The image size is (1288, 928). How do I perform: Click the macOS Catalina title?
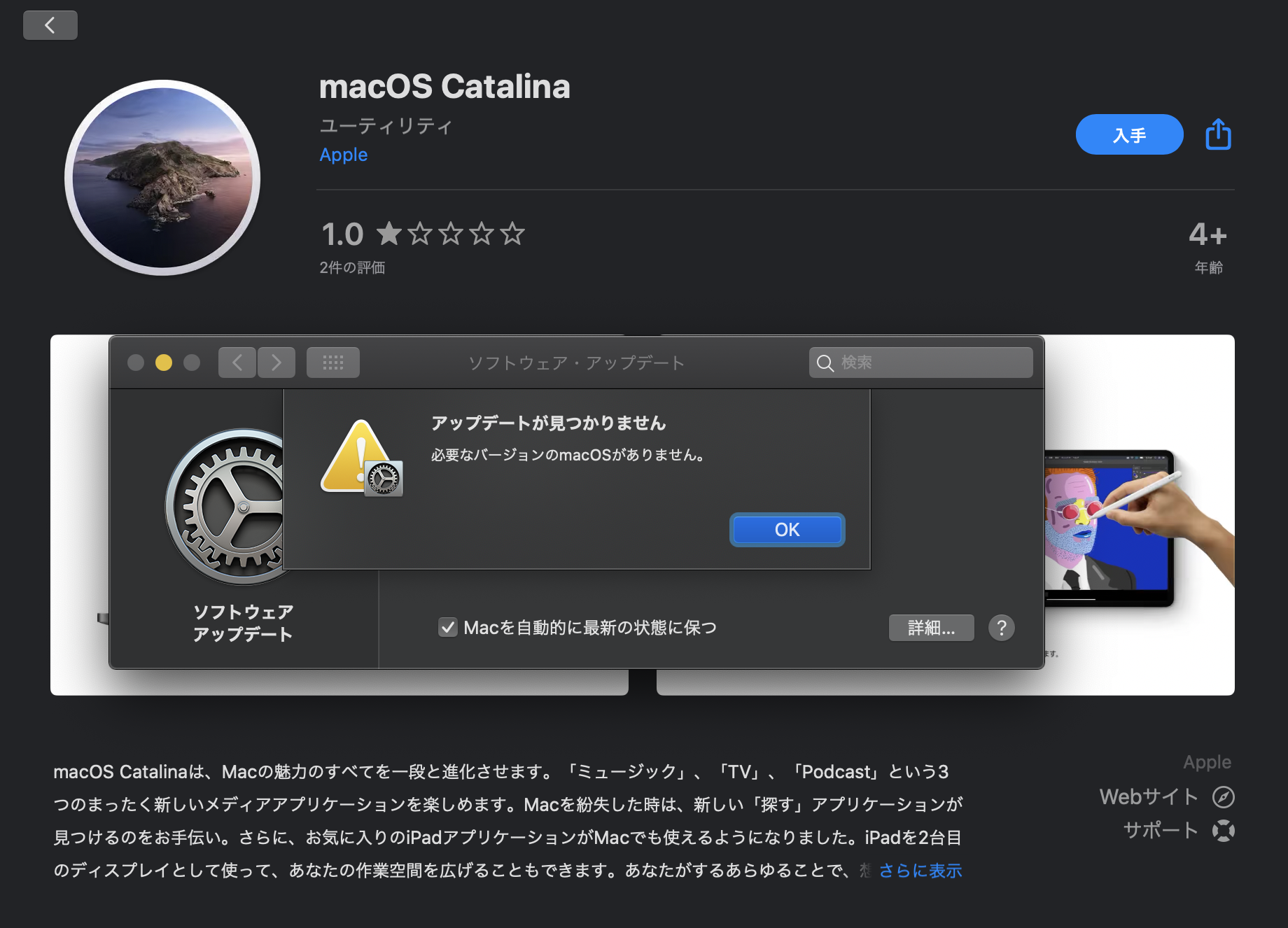(444, 87)
